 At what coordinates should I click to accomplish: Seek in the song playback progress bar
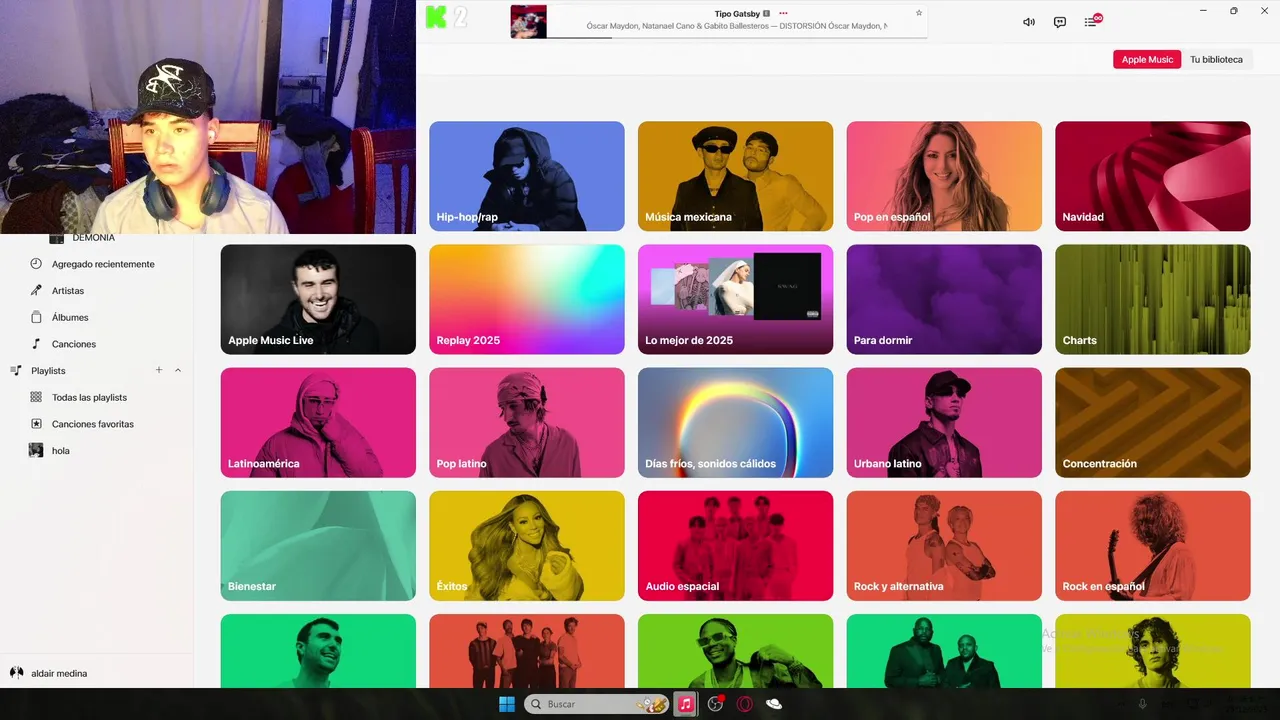point(737,38)
